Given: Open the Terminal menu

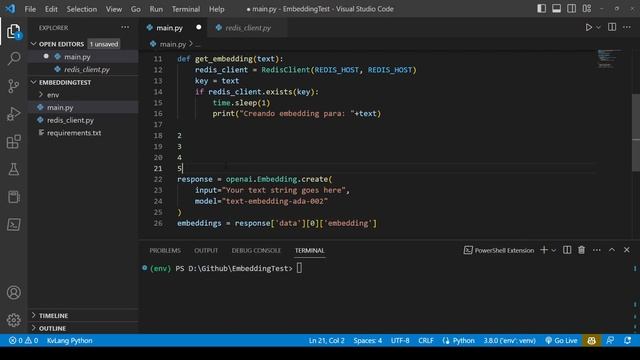Looking at the screenshot, I should [186, 9].
